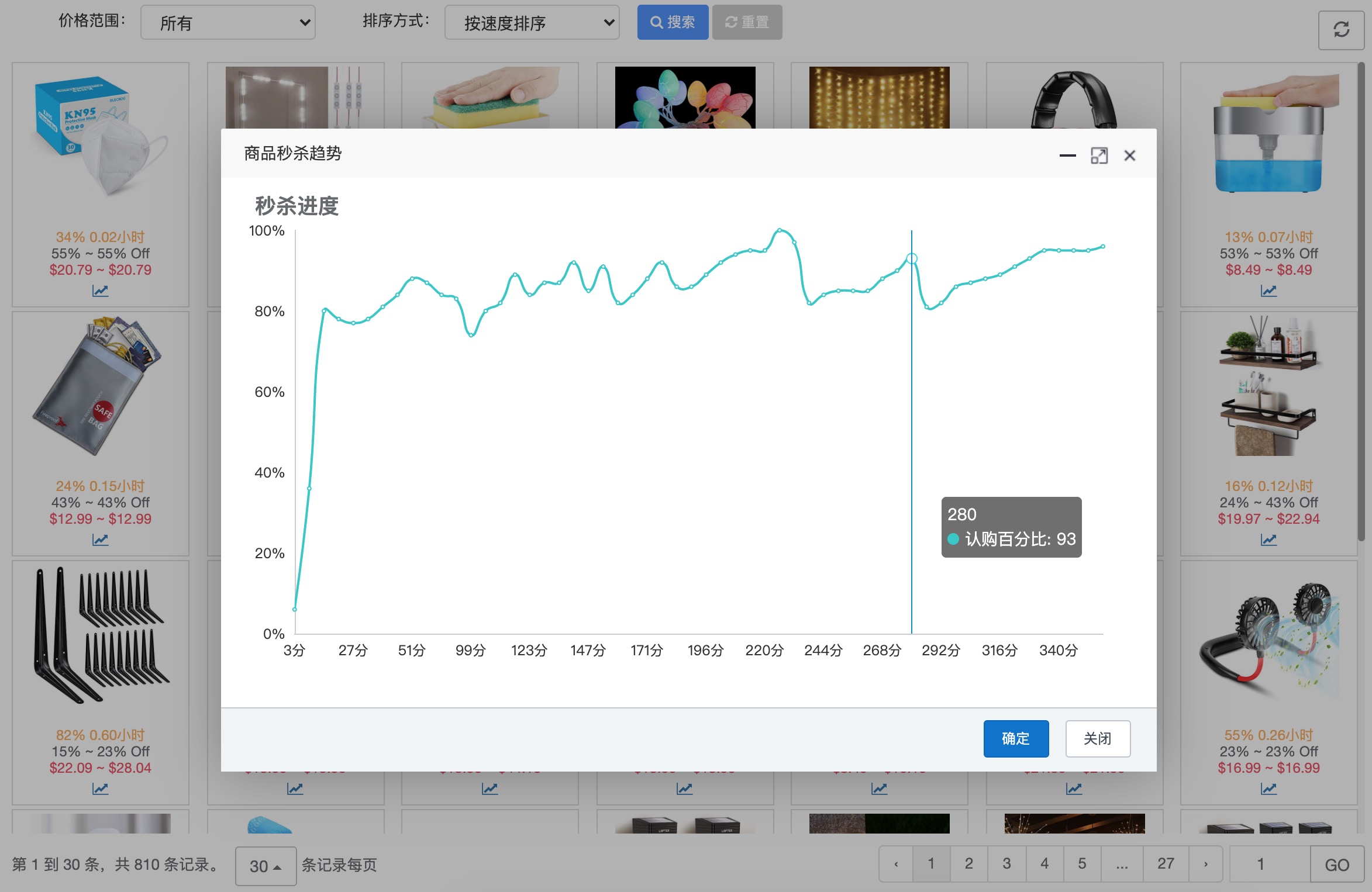Maximize the 商品秒杀趋势 dialog
The height and width of the screenshot is (892, 1372).
[1099, 155]
